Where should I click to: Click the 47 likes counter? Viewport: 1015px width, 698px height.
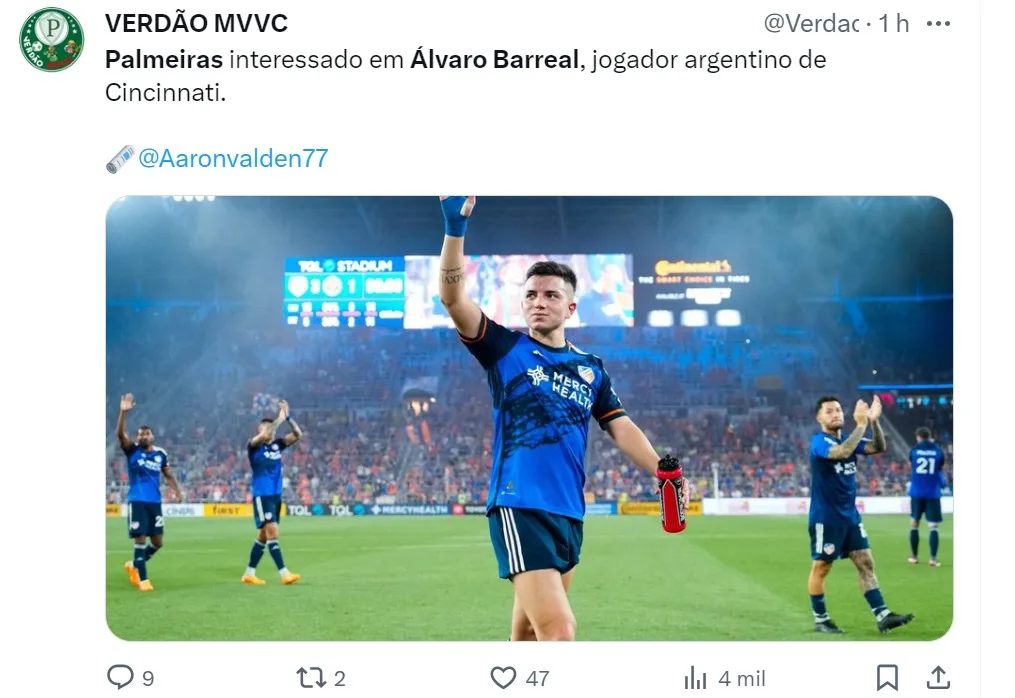point(537,679)
